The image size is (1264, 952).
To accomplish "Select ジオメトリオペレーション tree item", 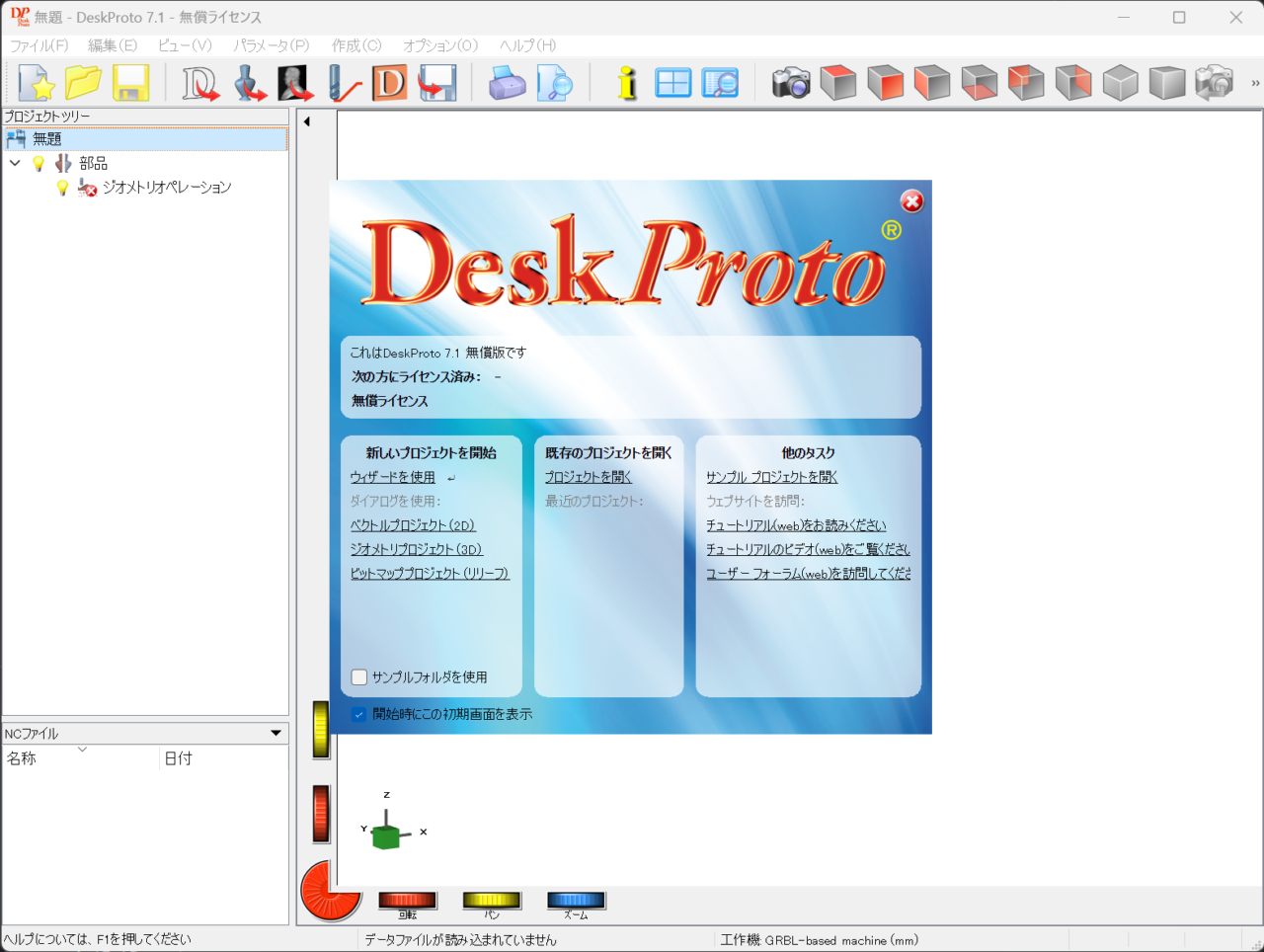I will (167, 187).
